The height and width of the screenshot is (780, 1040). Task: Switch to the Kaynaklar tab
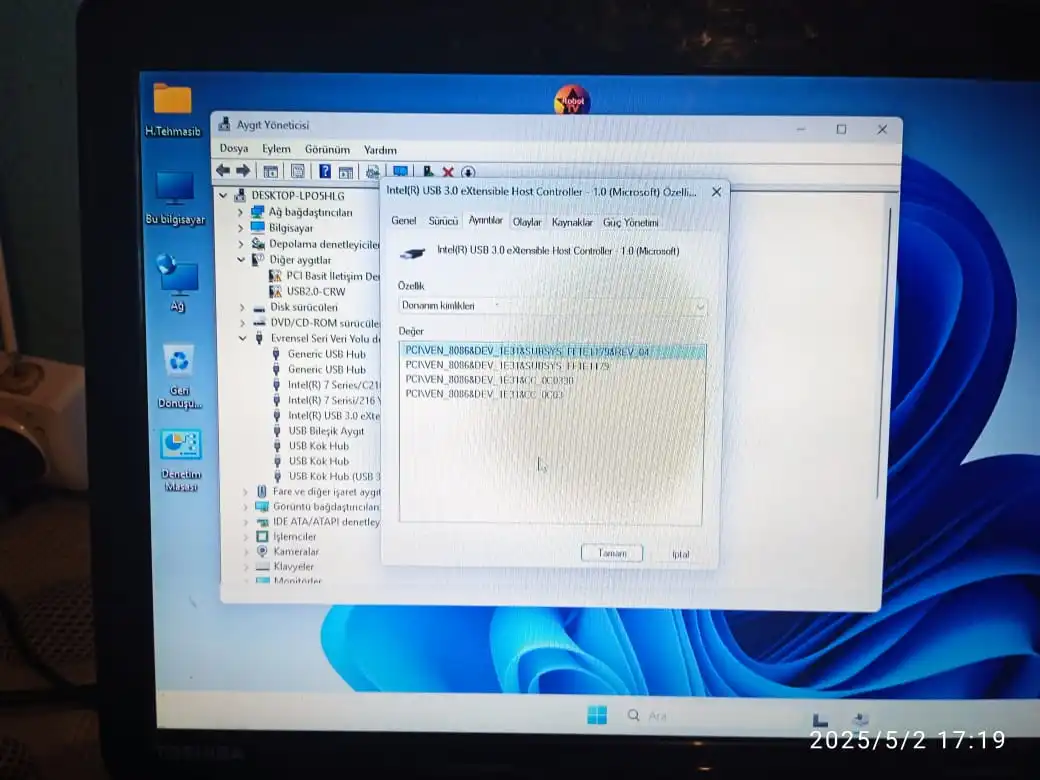(572, 222)
